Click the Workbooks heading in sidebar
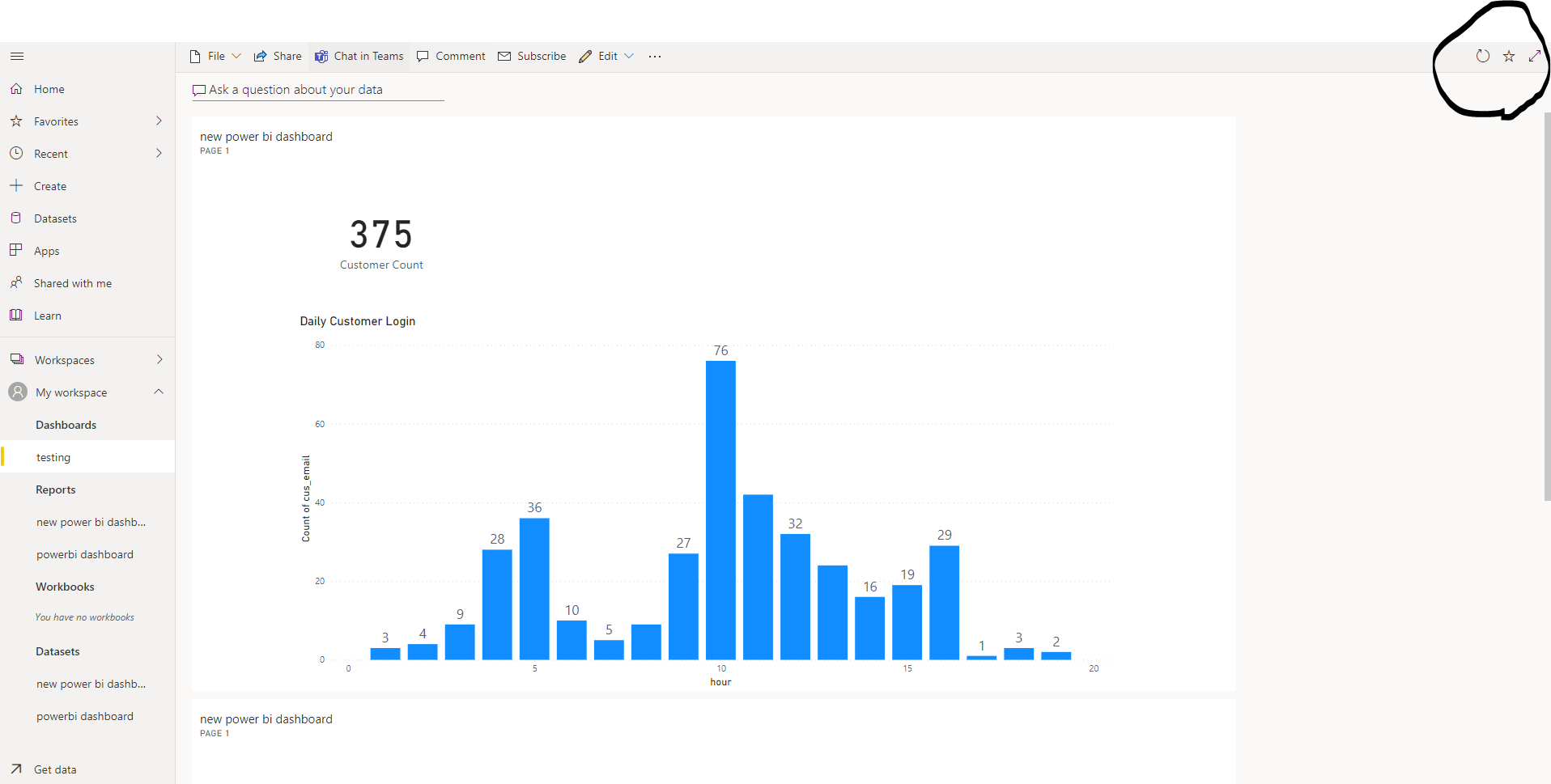Screen dimensions: 1551x784 (x=65, y=587)
